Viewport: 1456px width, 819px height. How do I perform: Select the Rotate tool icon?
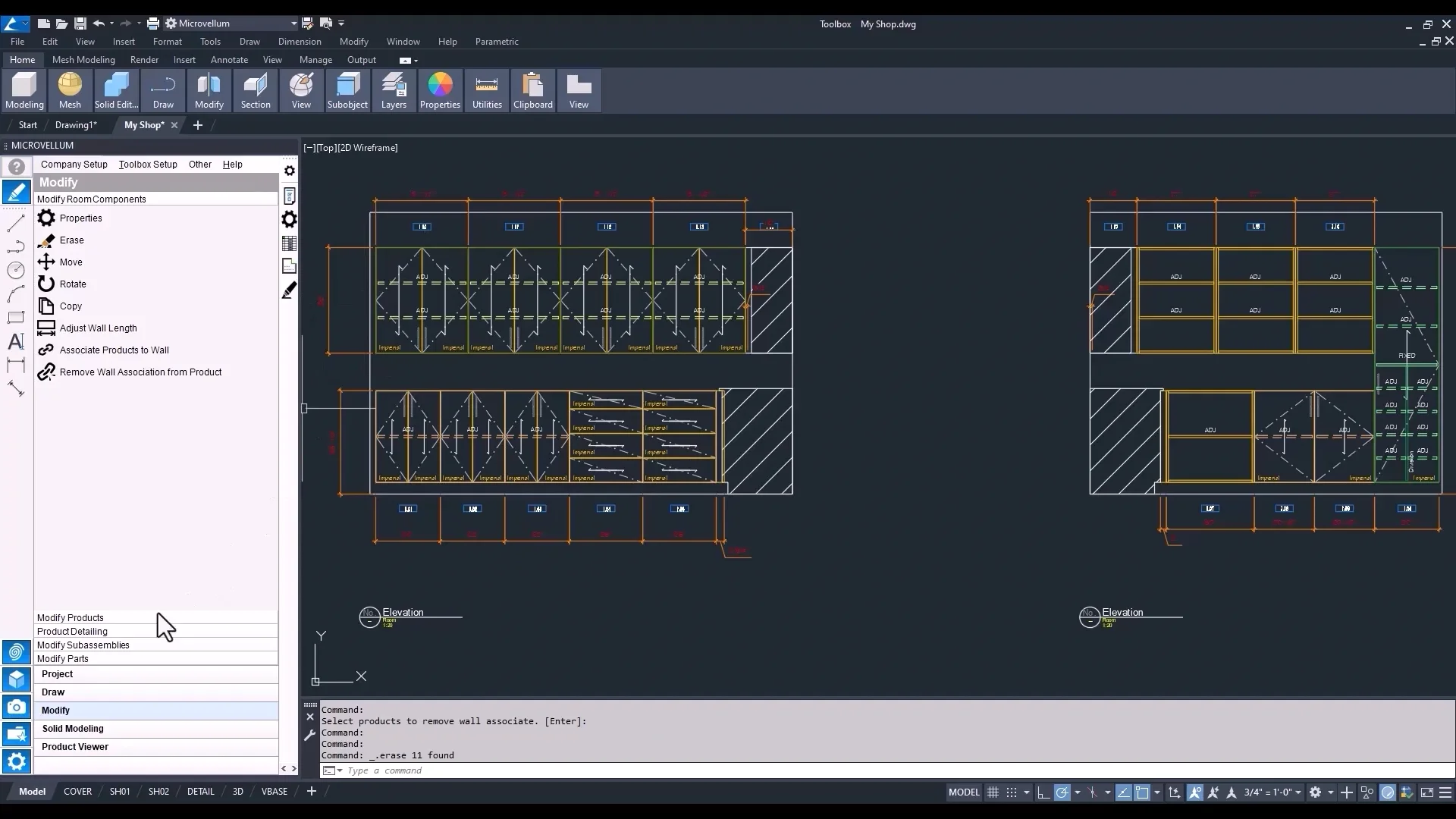click(46, 284)
